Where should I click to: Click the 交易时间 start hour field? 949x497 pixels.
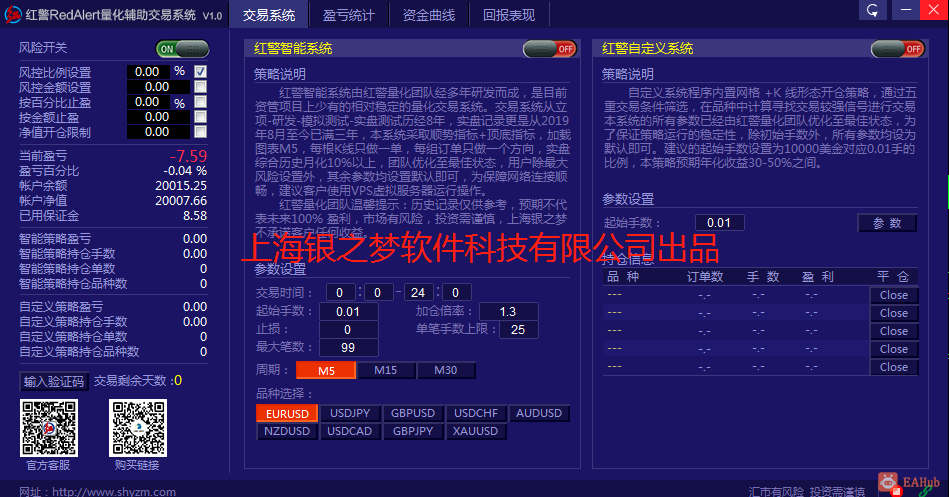point(341,292)
